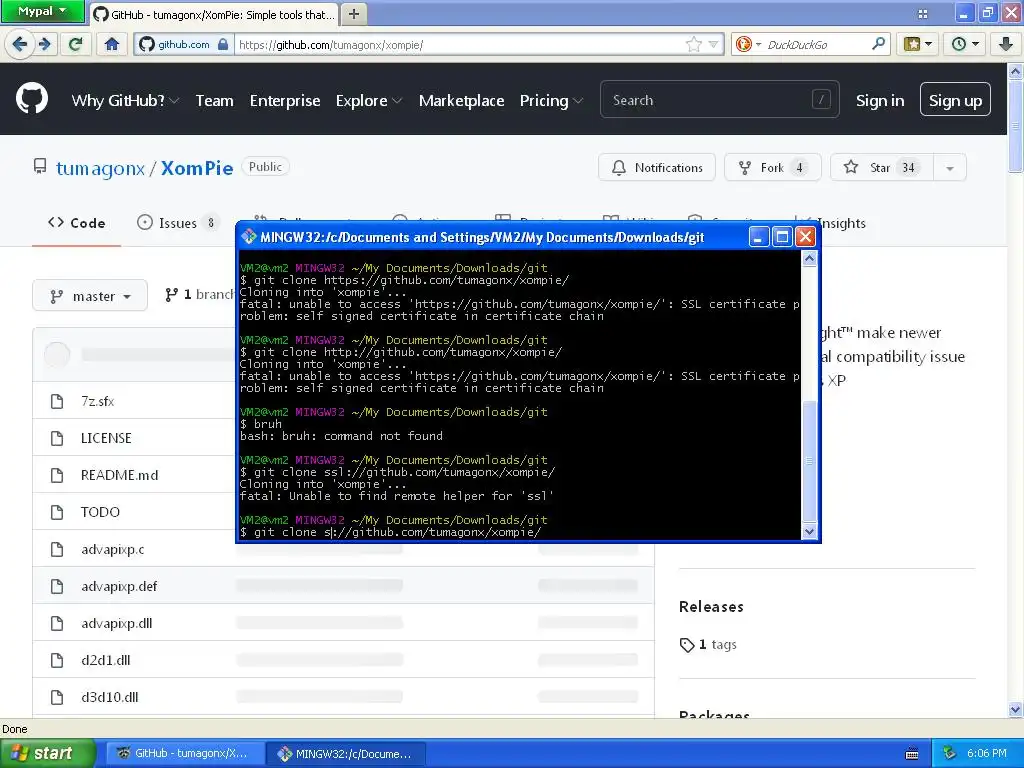Image resolution: width=1024 pixels, height=768 pixels.
Task: Click the Star button
Action: click(882, 168)
